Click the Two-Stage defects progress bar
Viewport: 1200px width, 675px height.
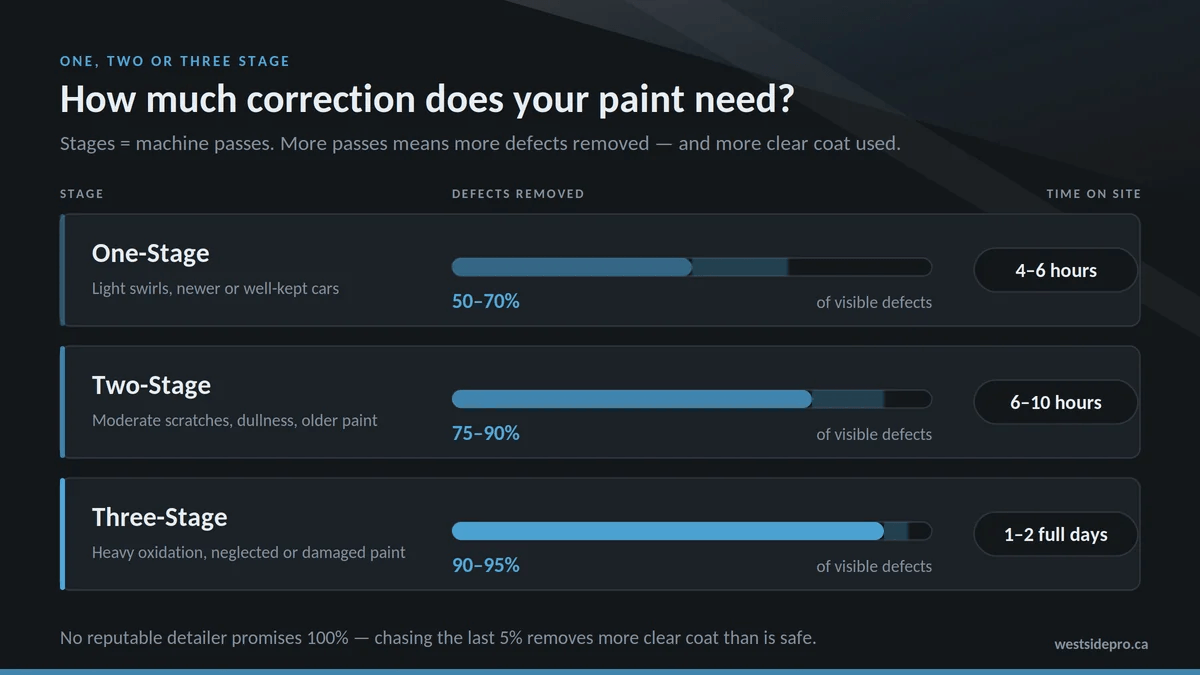pyautogui.click(x=692, y=399)
